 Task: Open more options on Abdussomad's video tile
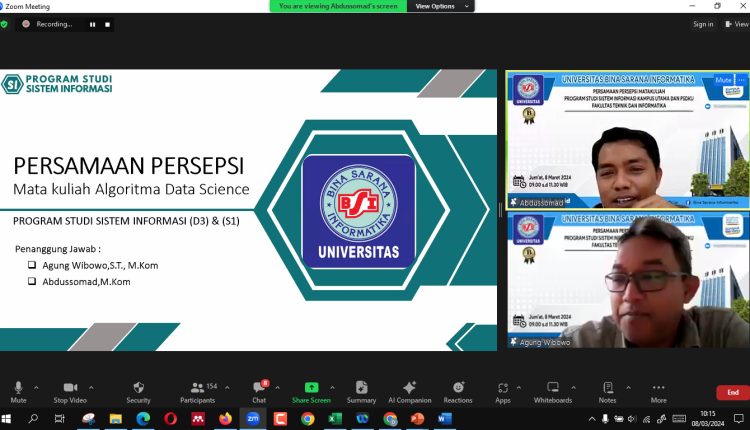[741, 80]
